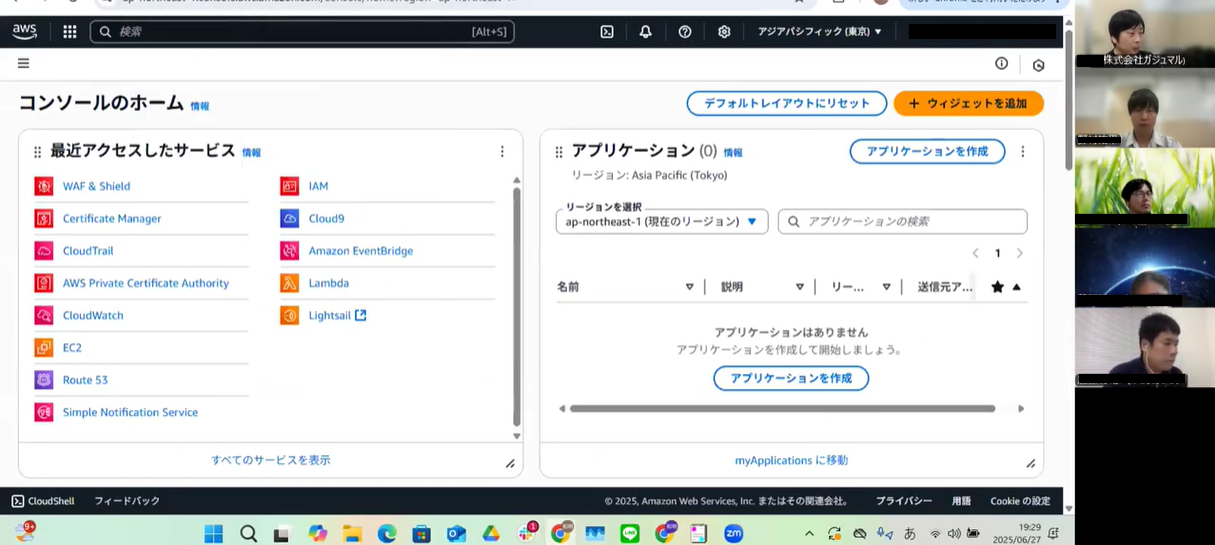Screen dimensions: 1215x545
Task: Sort applications by リージョン column arrow
Action: pos(886,287)
